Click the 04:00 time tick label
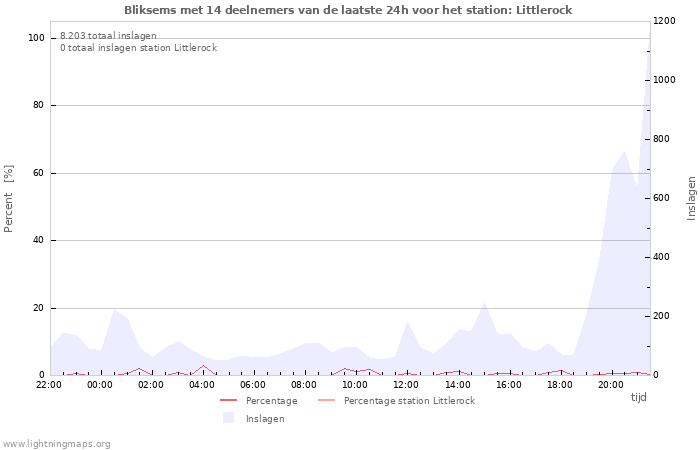The height and width of the screenshot is (450, 700). (202, 384)
